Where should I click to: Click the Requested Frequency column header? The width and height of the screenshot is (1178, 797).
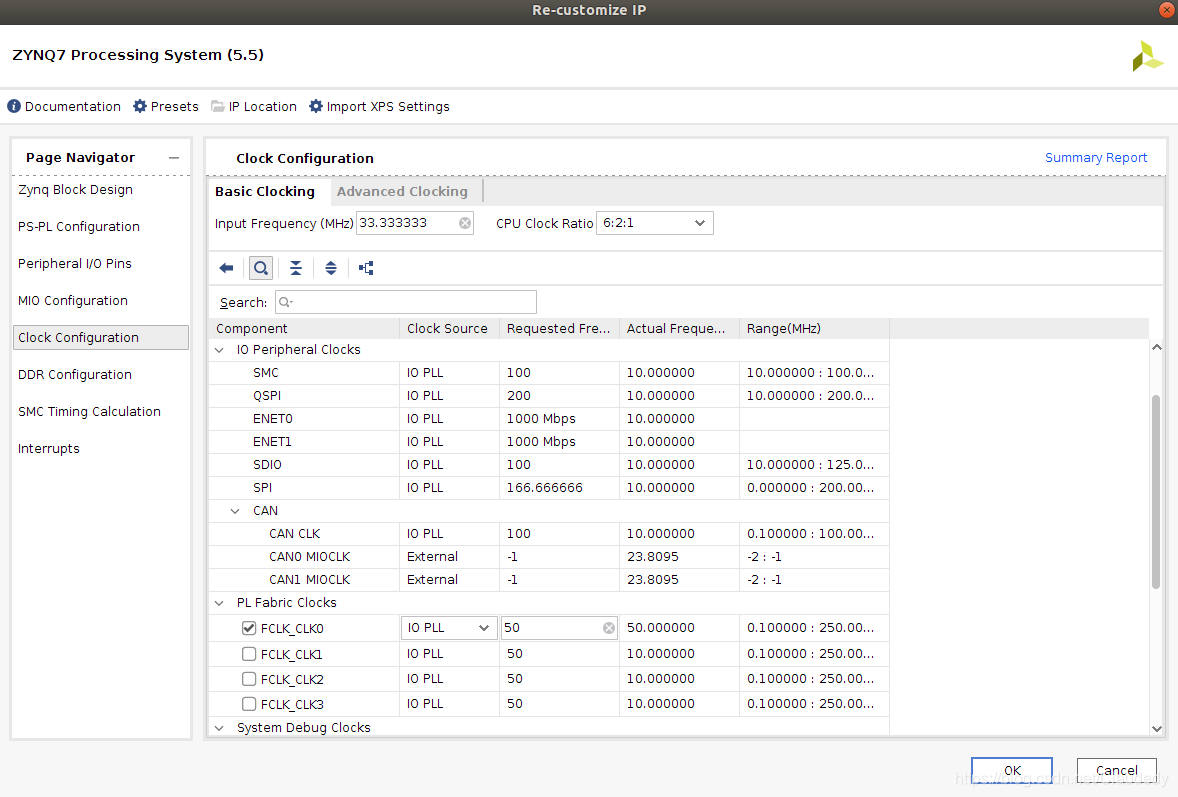click(x=559, y=328)
